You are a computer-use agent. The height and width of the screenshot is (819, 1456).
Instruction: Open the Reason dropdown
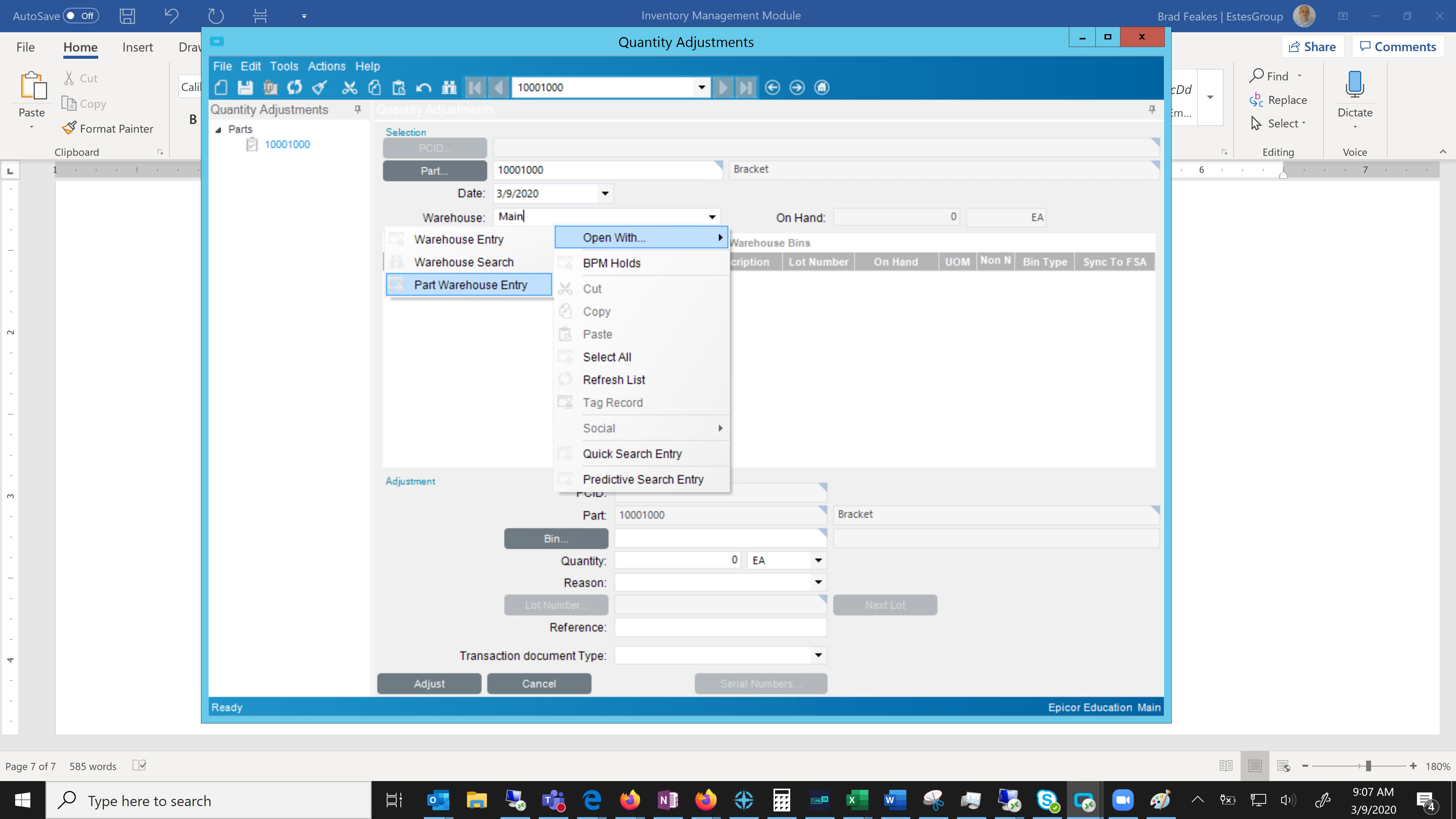coord(818,583)
